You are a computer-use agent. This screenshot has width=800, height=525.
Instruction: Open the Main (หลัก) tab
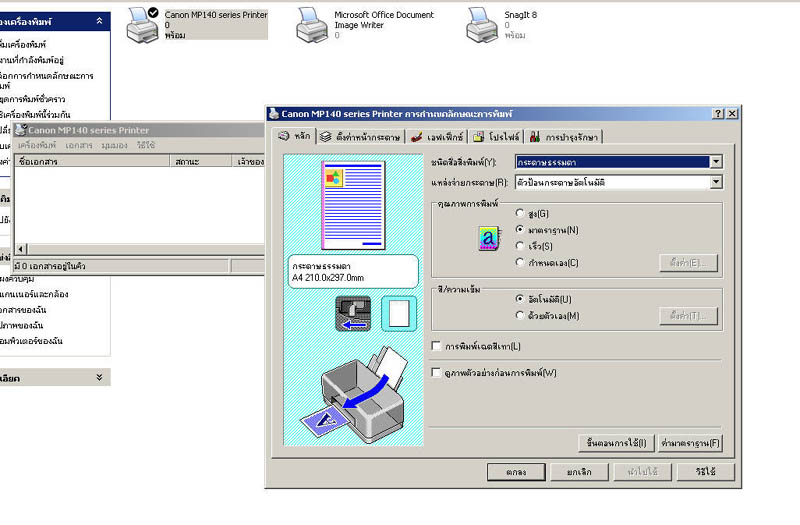294,136
